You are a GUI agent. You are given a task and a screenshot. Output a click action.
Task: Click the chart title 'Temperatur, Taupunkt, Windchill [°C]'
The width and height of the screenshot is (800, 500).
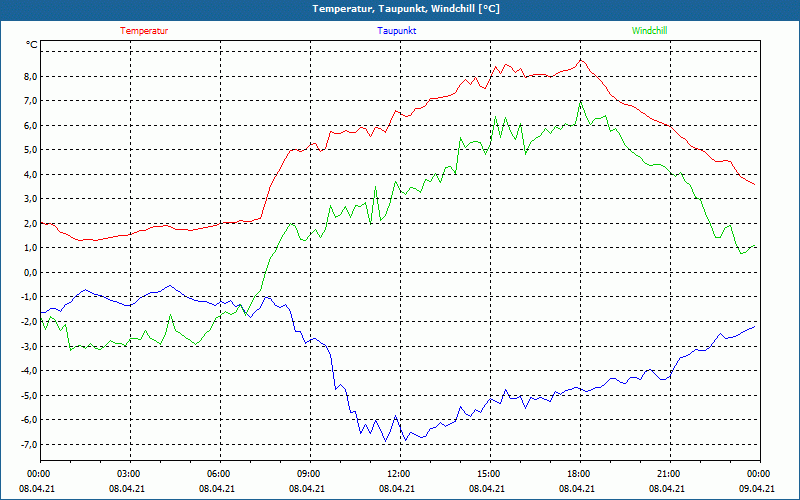(406, 9)
